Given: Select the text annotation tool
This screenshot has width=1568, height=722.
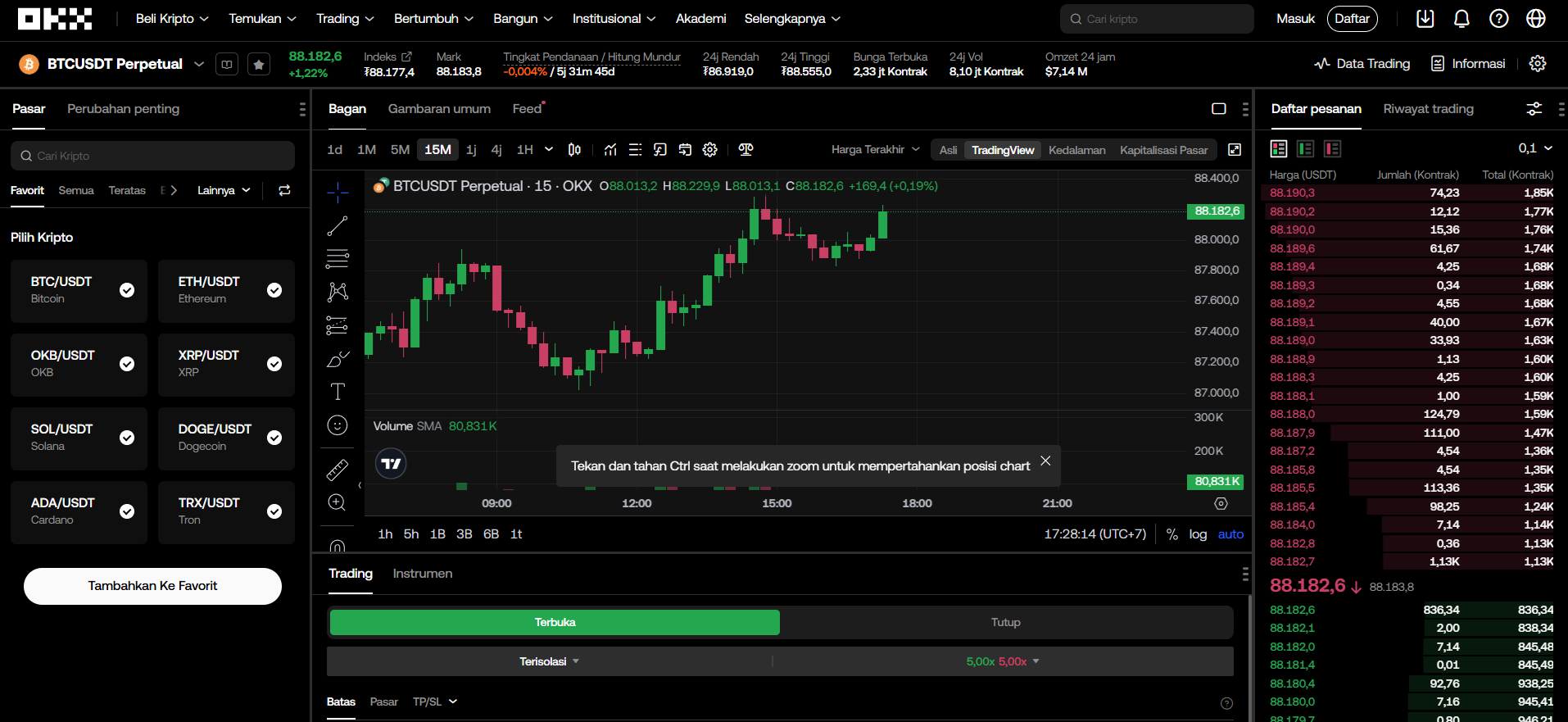Looking at the screenshot, I should 338,392.
